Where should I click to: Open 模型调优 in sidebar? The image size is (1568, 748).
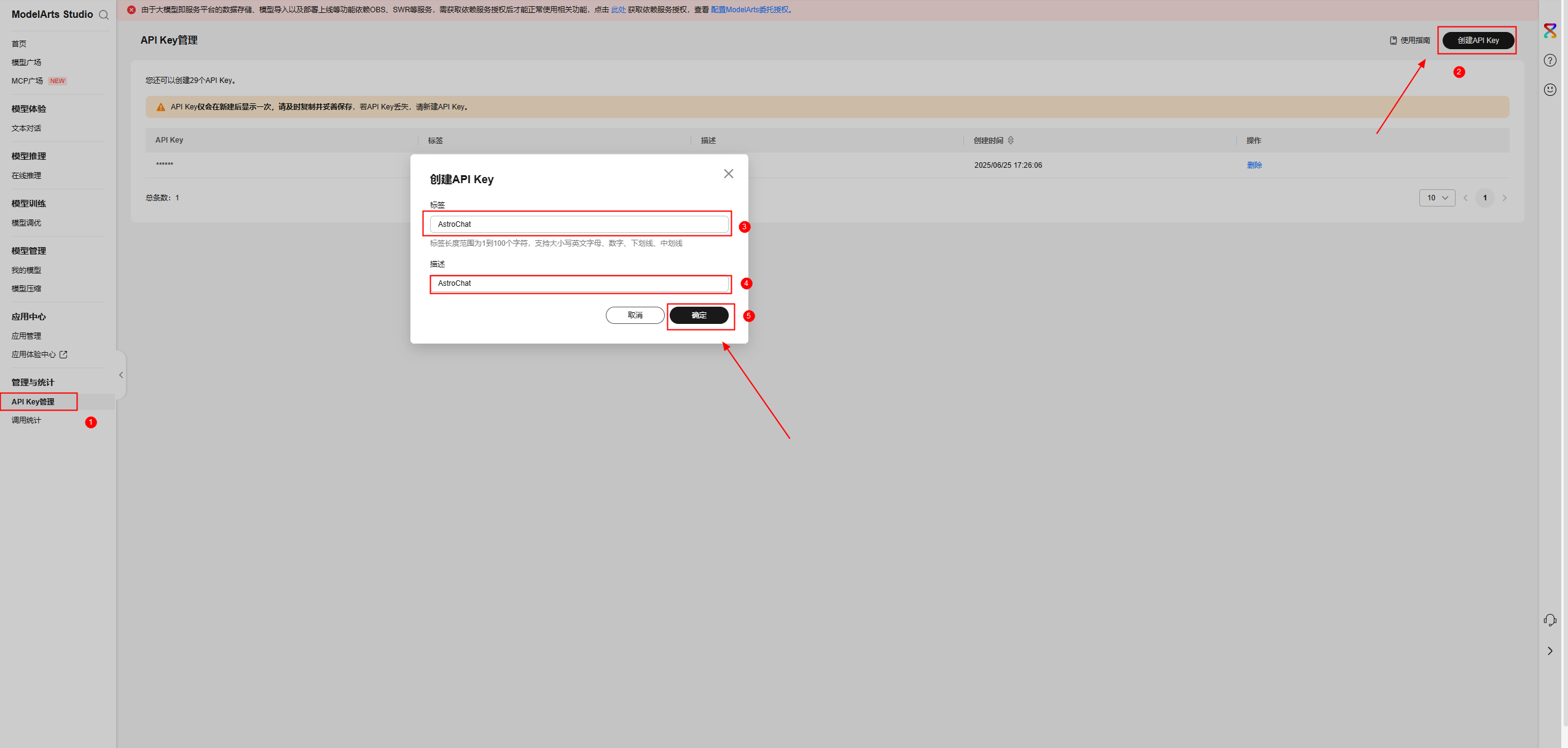tap(26, 223)
